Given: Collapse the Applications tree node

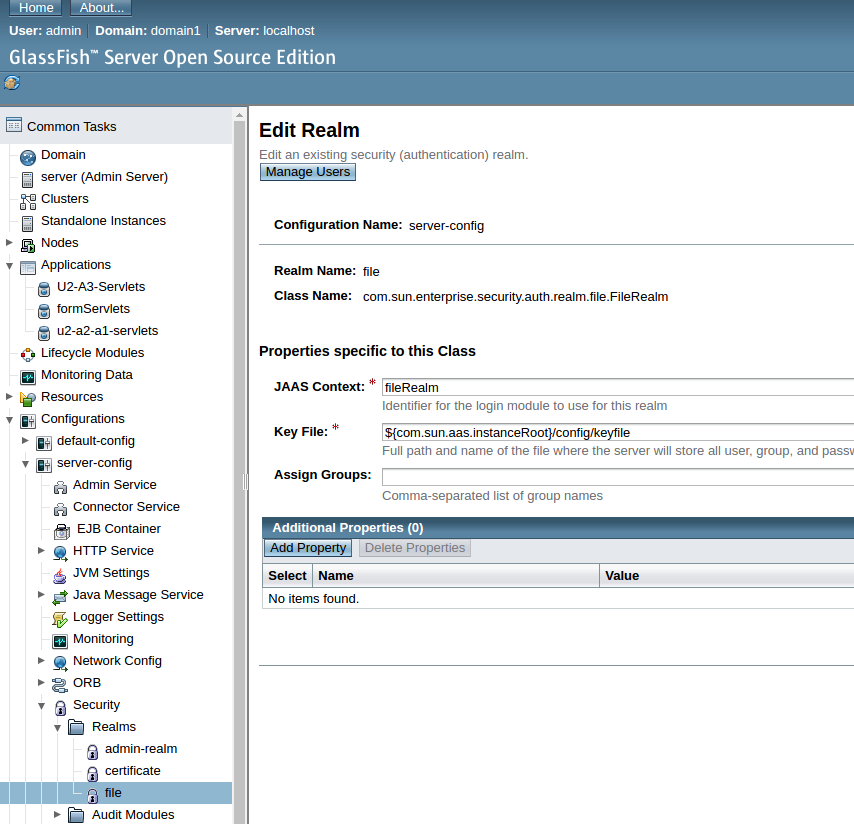Looking at the screenshot, I should 9,266.
